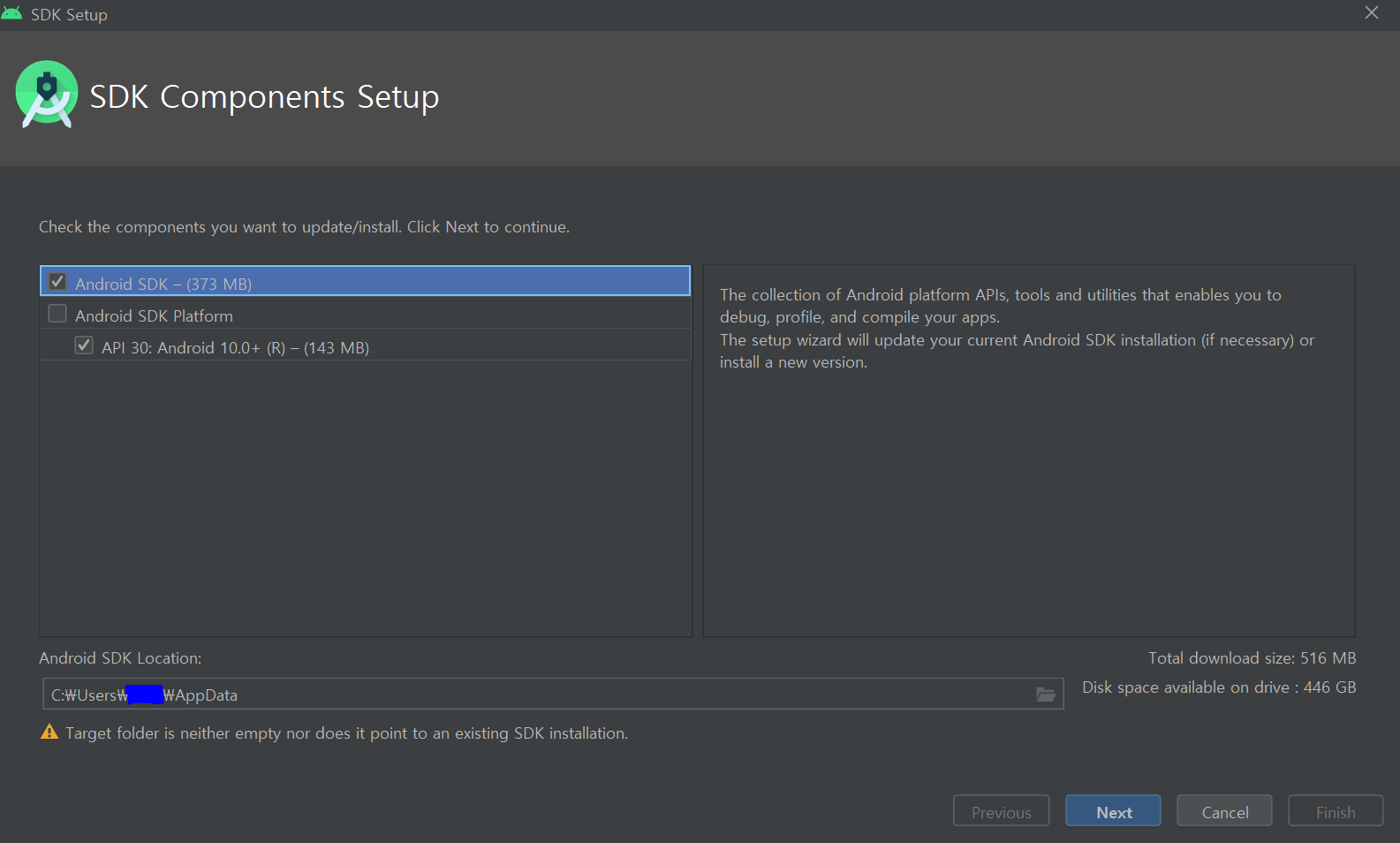This screenshot has height=843, width=1400.
Task: Click the 'Check the components you want' instruction text
Action: click(304, 227)
